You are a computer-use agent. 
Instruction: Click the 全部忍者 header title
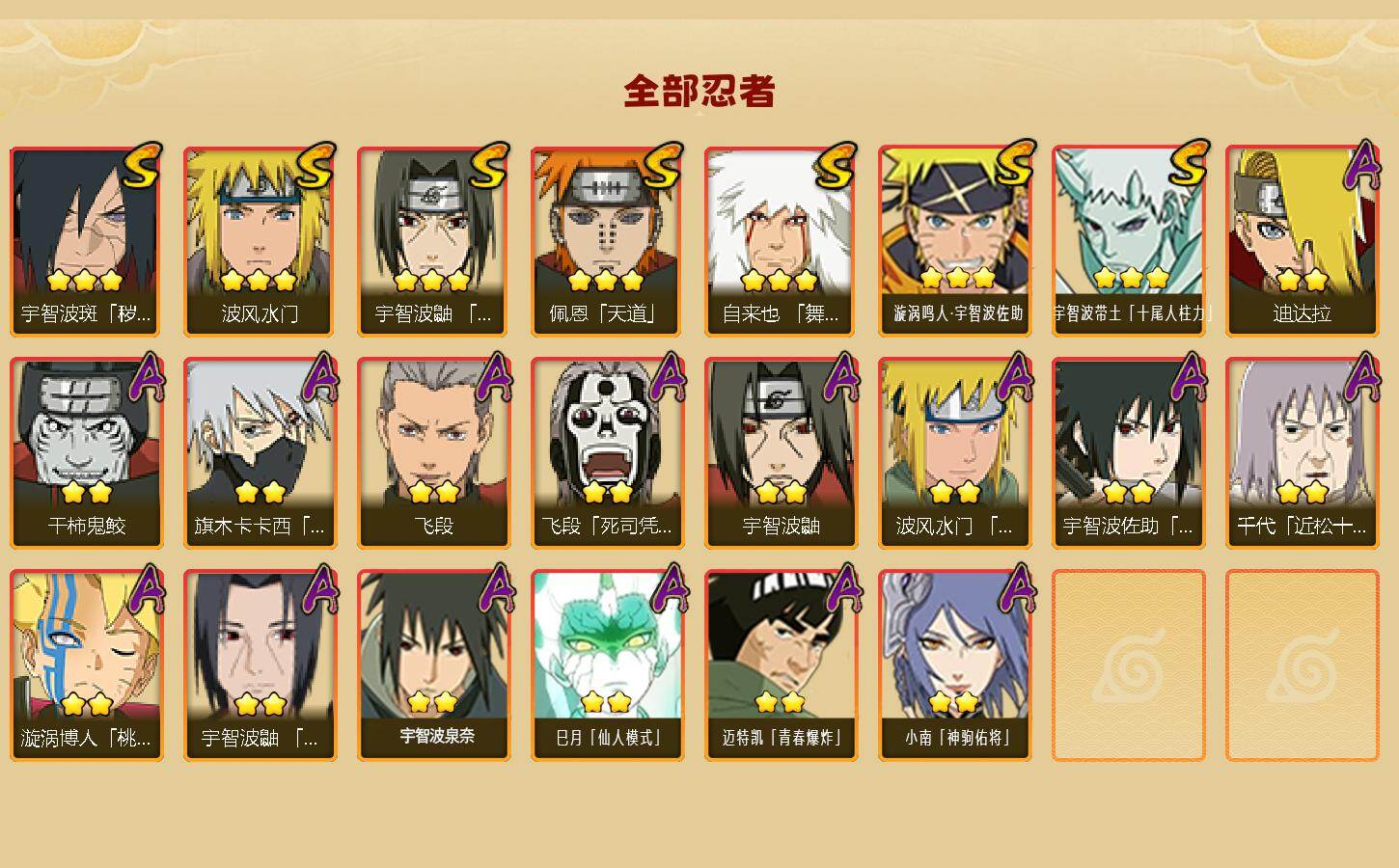(699, 92)
